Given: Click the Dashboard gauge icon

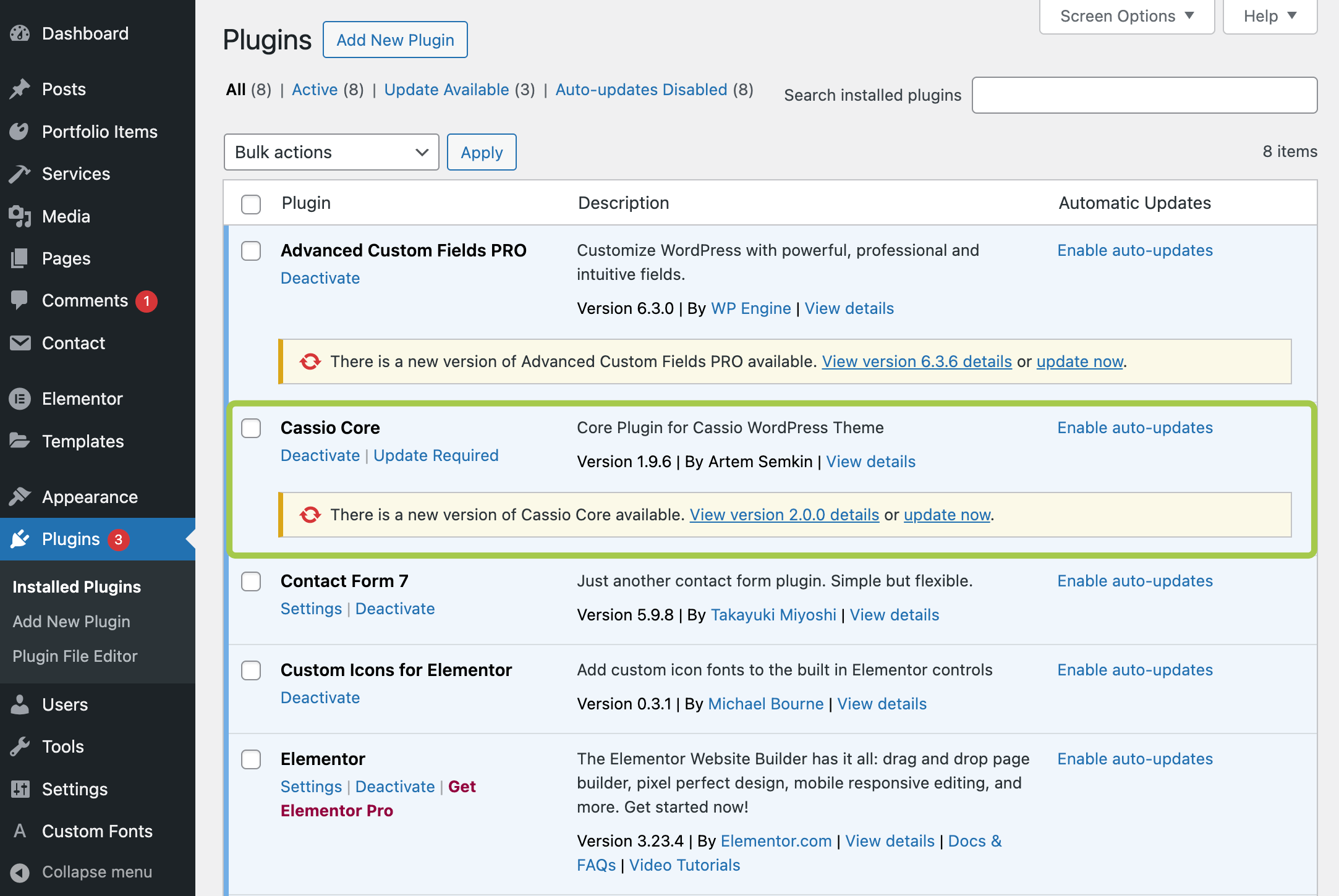Looking at the screenshot, I should pyautogui.click(x=20, y=33).
